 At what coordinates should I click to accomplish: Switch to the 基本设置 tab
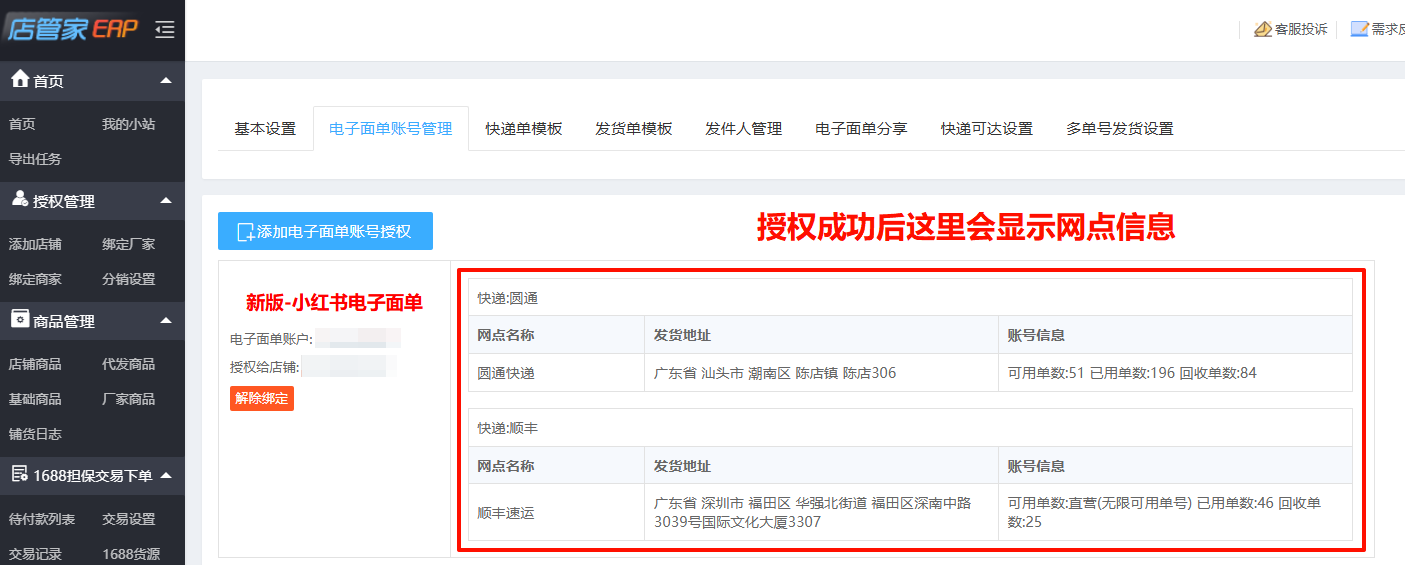[265, 129]
